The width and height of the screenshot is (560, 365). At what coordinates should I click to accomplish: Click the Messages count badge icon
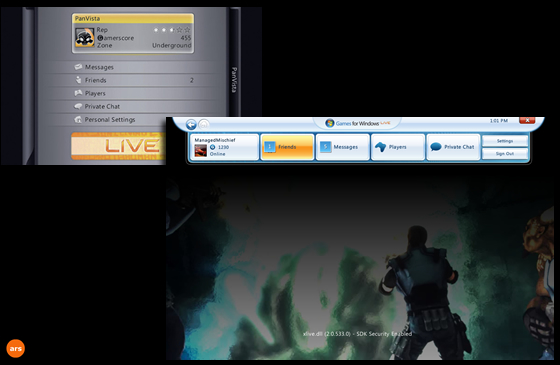click(325, 147)
